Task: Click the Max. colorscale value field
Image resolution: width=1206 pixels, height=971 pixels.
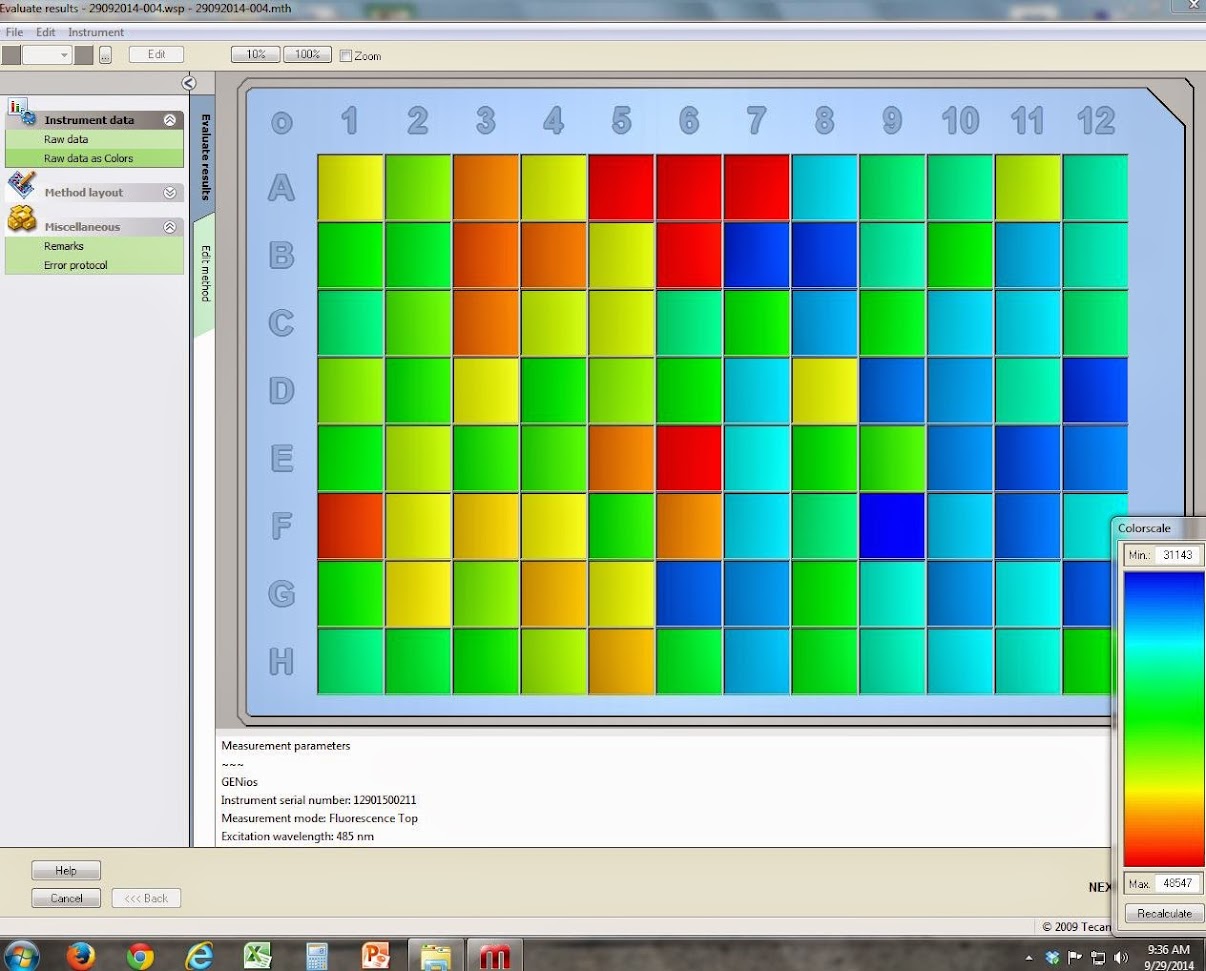Action: coord(1178,884)
